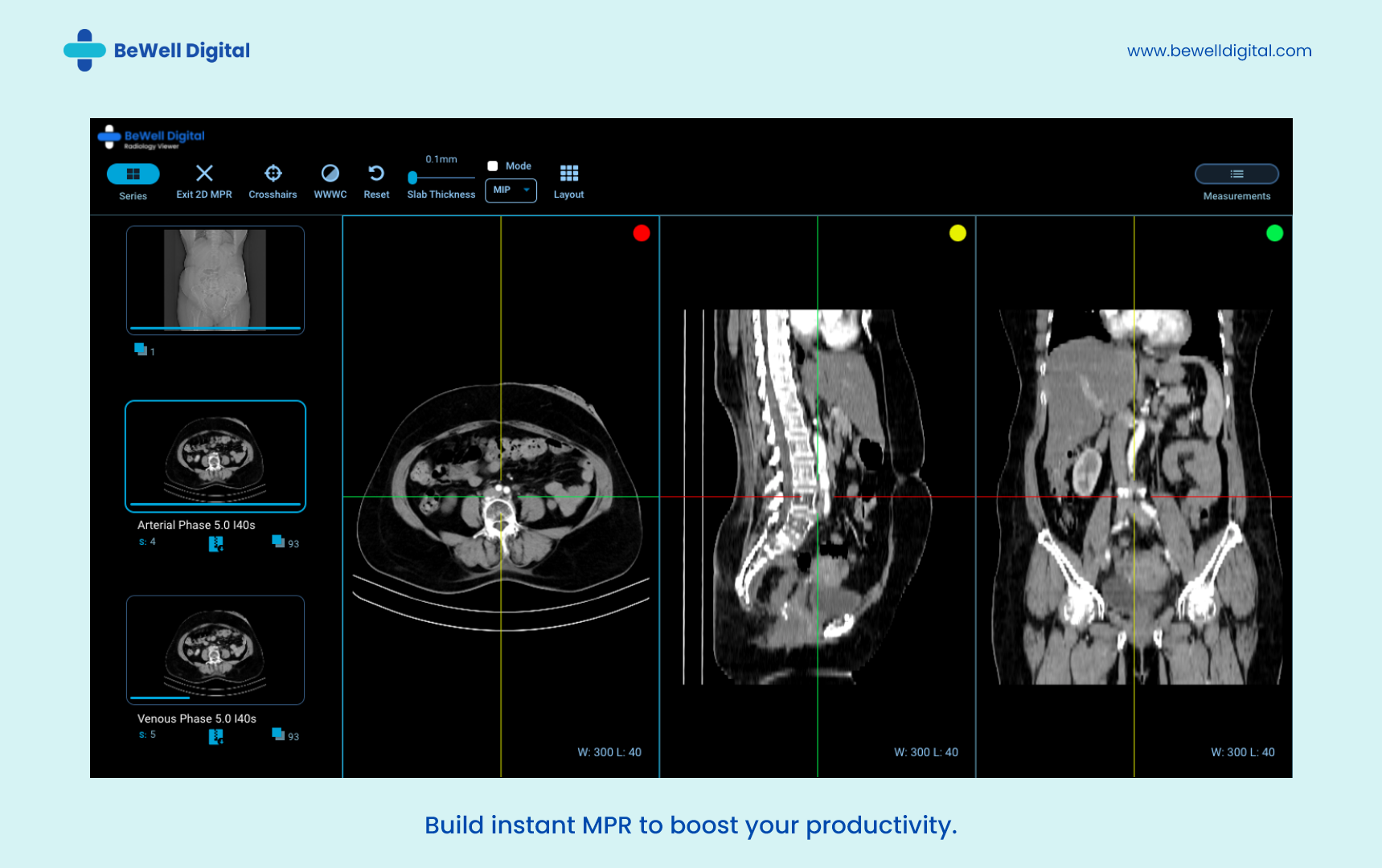Select the BeWell Digital Radiology Viewer logo
The width and height of the screenshot is (1382, 868).
[x=151, y=138]
